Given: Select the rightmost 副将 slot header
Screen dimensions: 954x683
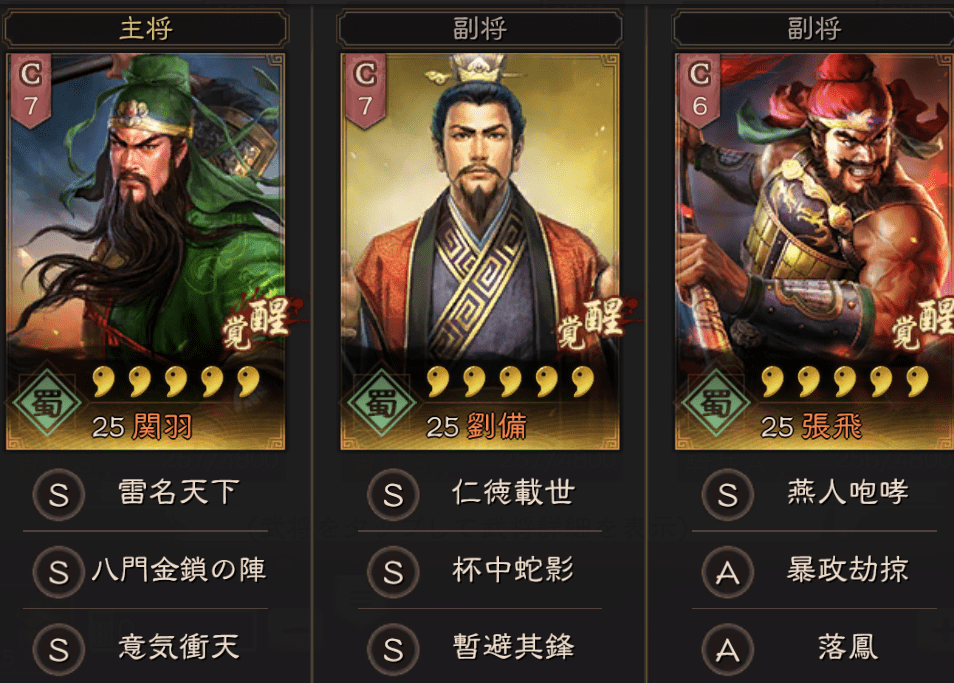Looking at the screenshot, I should [813, 29].
